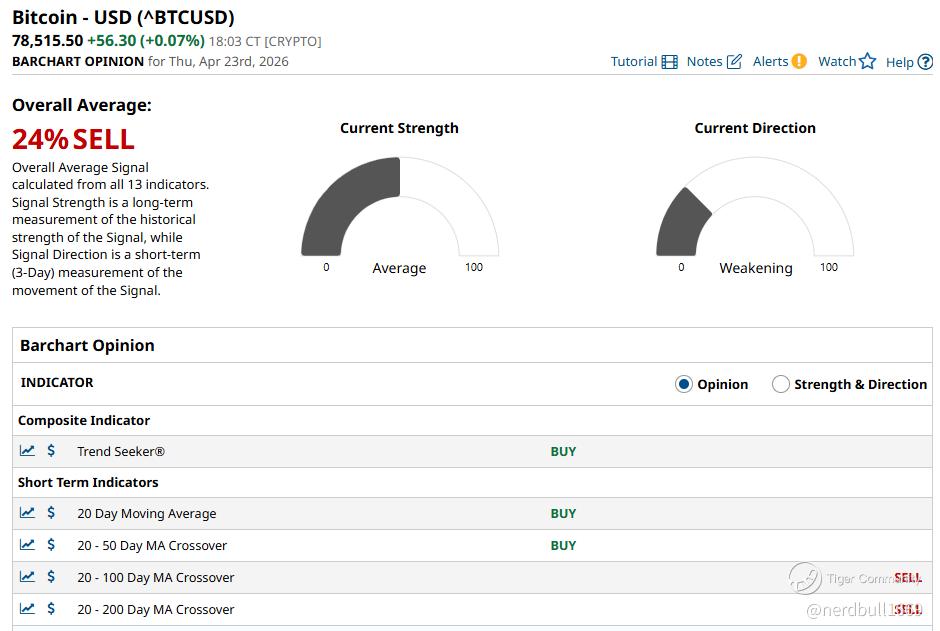Image resolution: width=940 pixels, height=631 pixels.
Task: Click dollar icon for 20 - 100 Day MA Crossover
Action: tap(52, 577)
